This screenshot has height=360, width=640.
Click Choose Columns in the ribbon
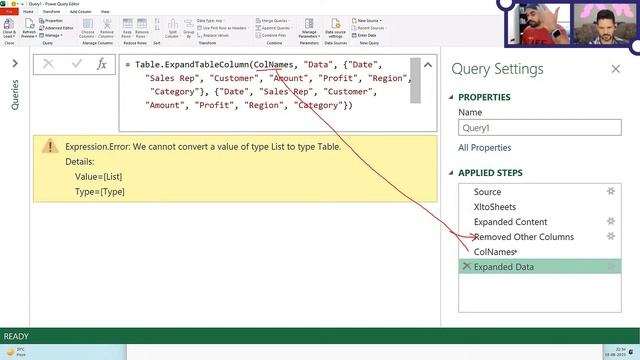87,28
